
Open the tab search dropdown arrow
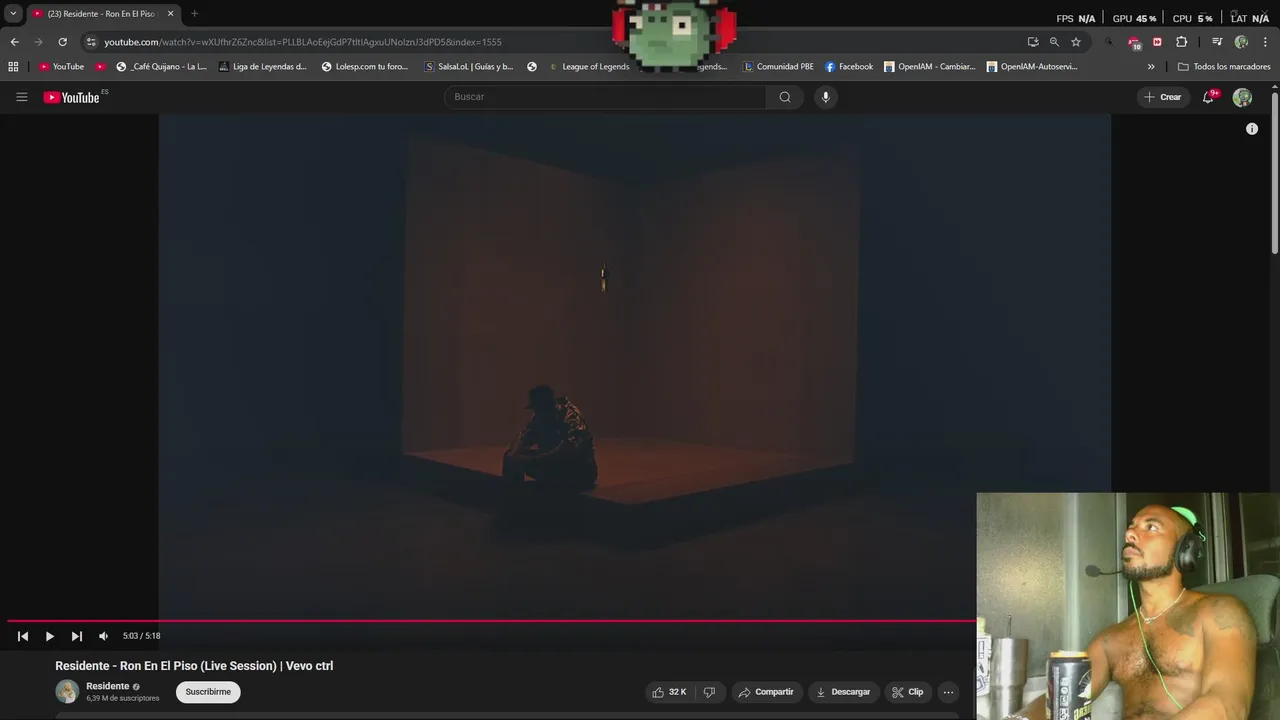[13, 14]
